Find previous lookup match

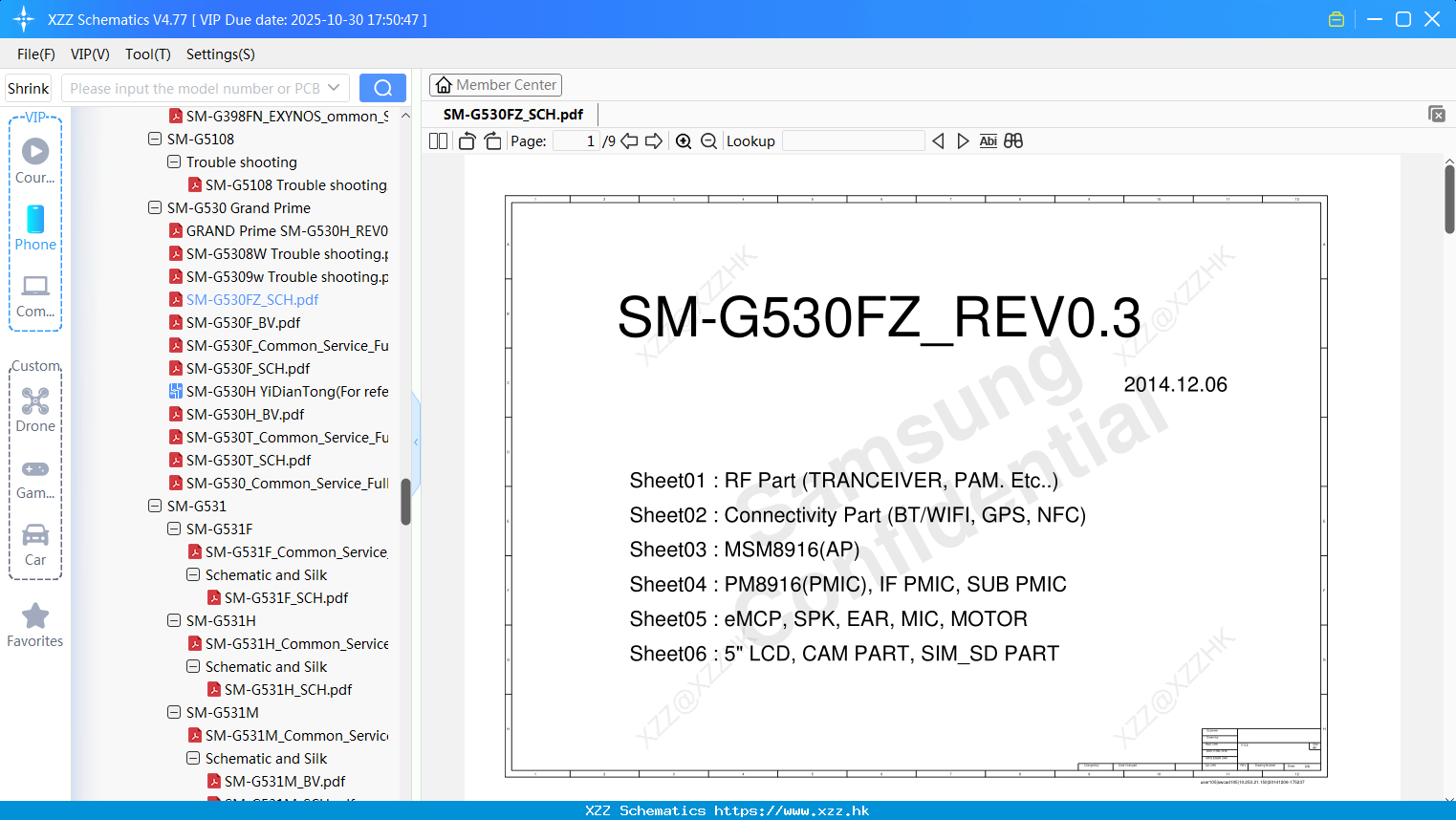tap(938, 140)
